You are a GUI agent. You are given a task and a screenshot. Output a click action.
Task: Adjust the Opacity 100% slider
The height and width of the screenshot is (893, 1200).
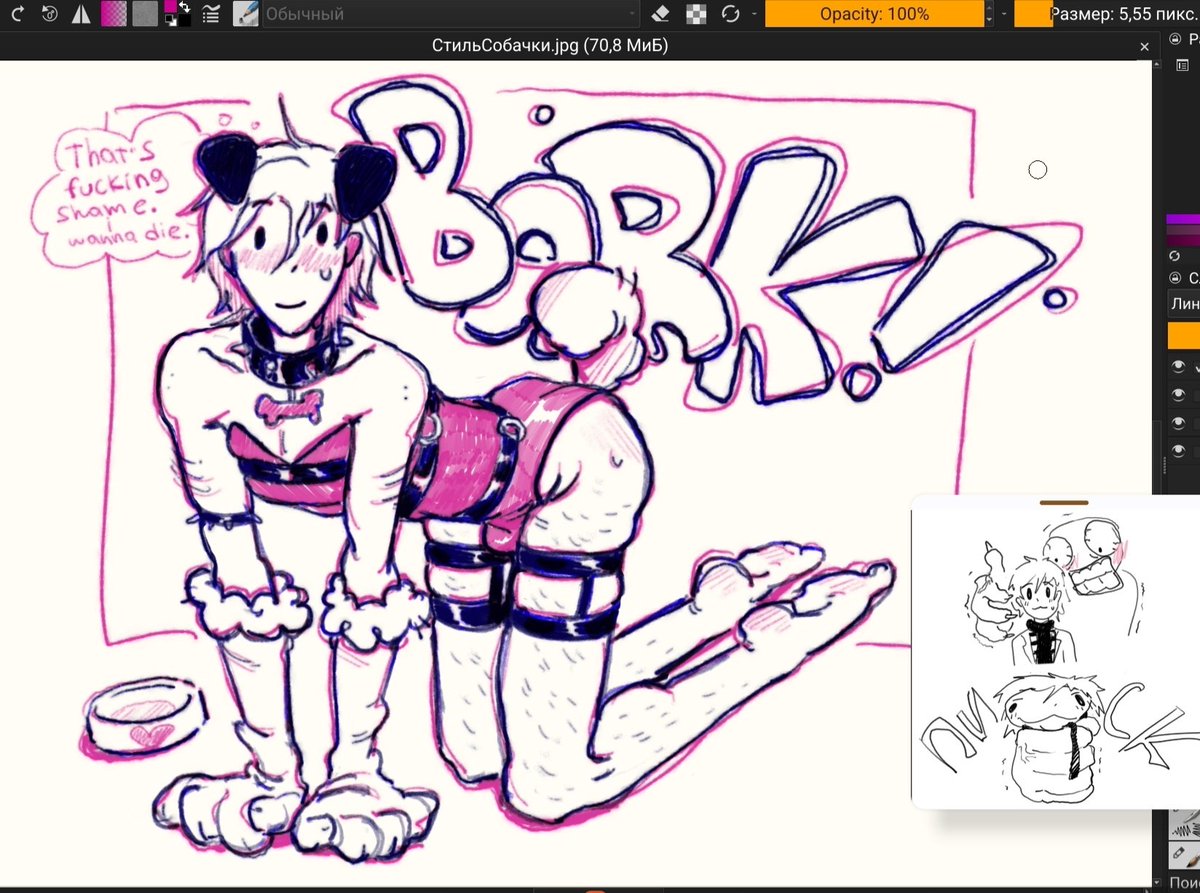pos(874,14)
